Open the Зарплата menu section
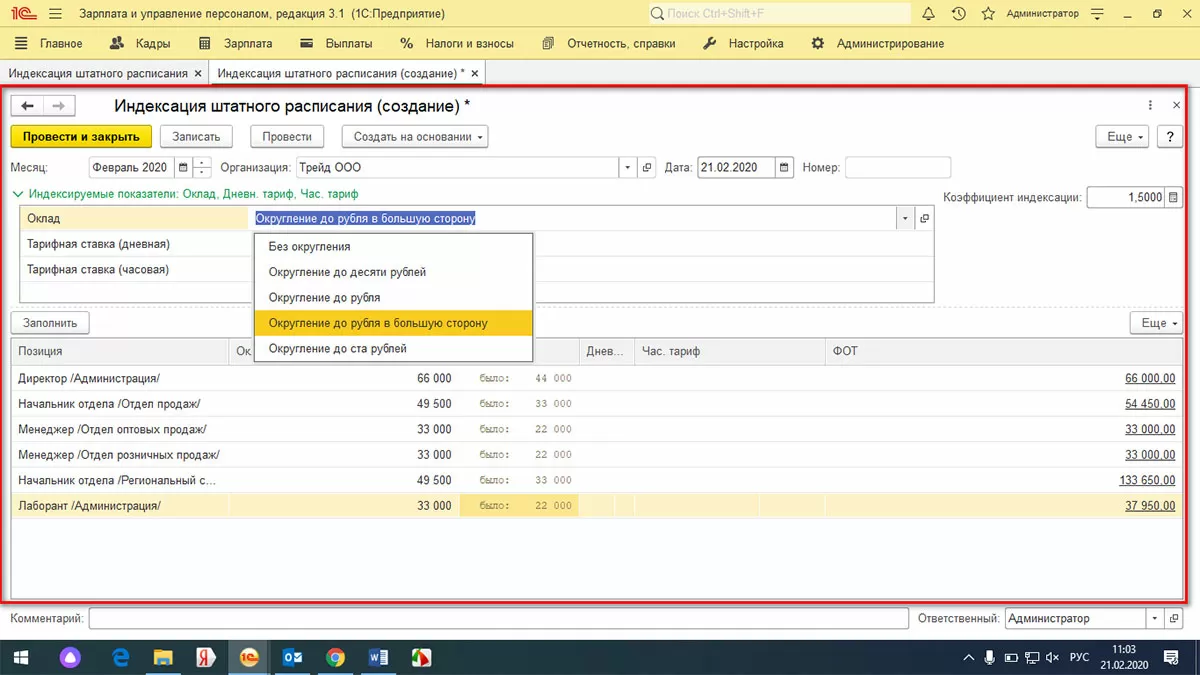The image size is (1200, 675). click(x=236, y=44)
